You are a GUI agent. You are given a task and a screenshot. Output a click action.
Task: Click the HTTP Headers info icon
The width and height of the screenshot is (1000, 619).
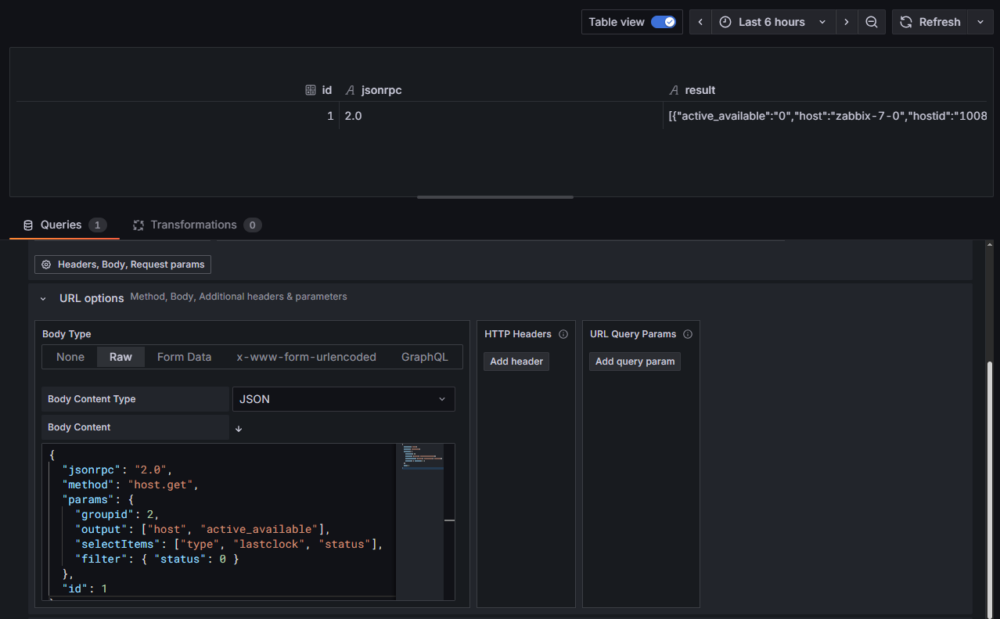(563, 334)
